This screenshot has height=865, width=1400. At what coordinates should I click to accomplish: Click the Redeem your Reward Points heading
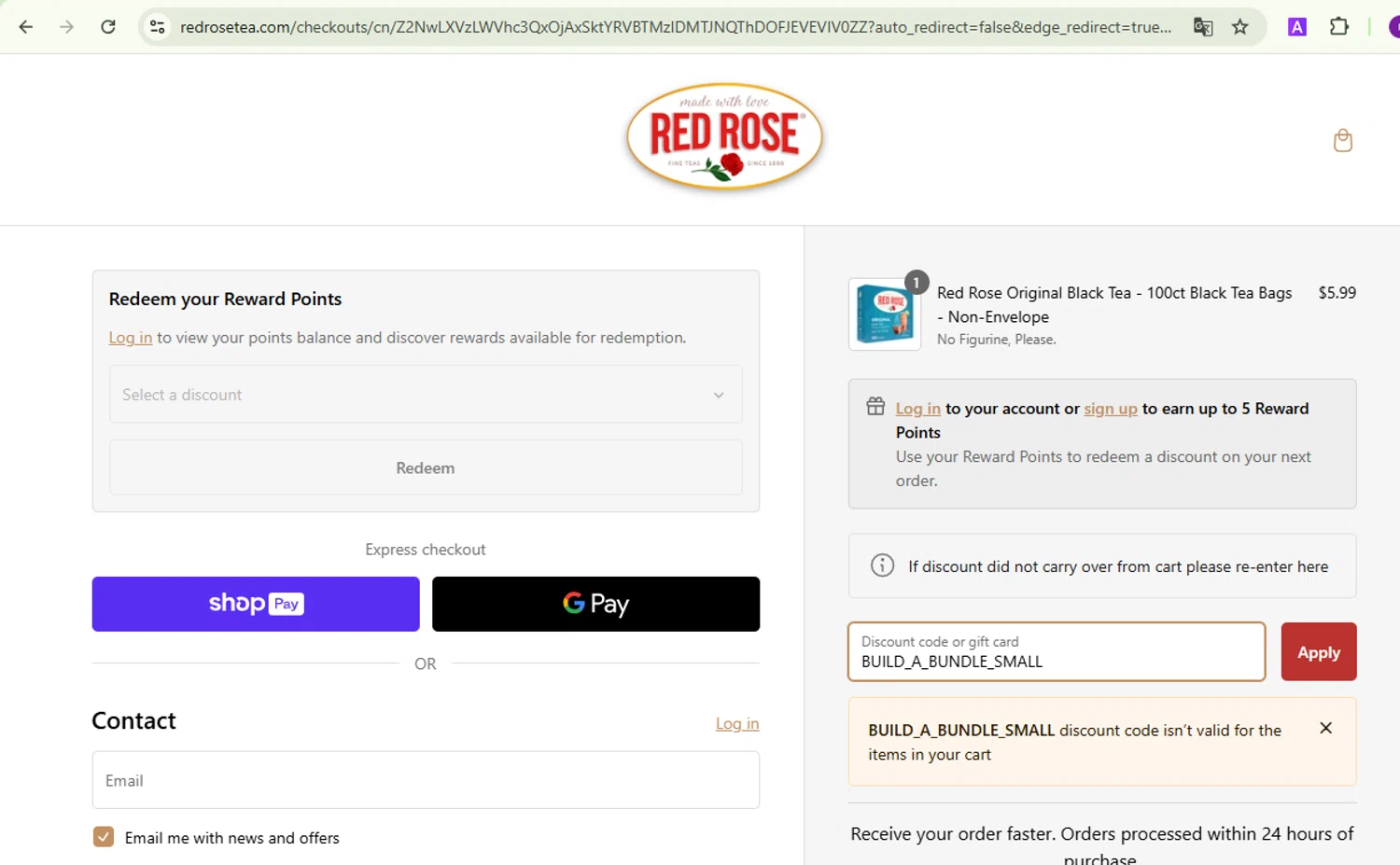225,299
